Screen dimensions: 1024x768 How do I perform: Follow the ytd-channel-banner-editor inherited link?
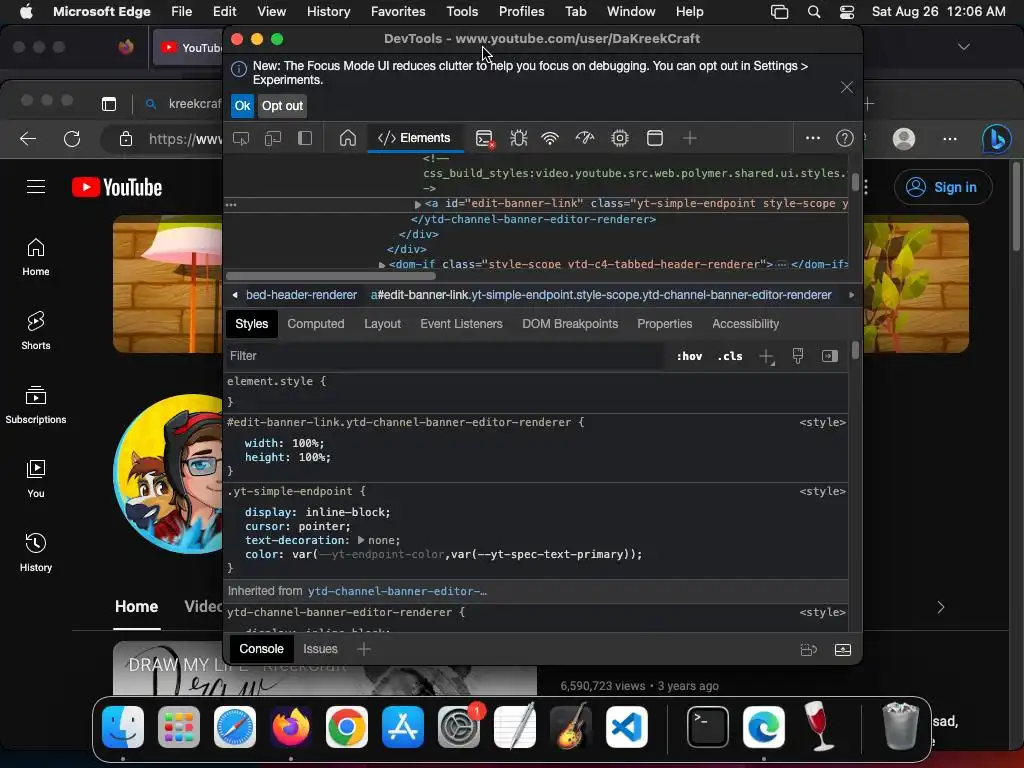[x=397, y=591]
